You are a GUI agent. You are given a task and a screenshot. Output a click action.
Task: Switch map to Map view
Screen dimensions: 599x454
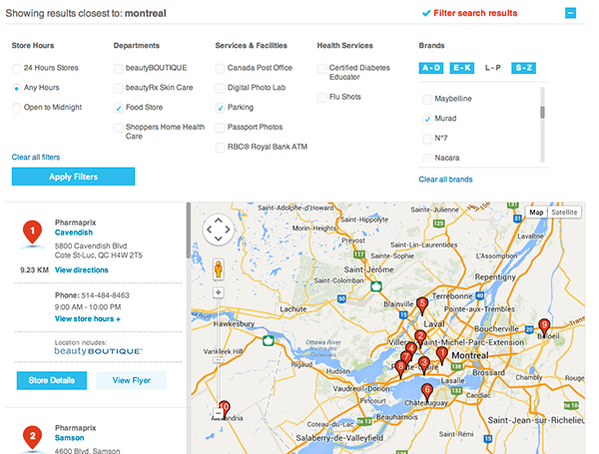click(536, 212)
